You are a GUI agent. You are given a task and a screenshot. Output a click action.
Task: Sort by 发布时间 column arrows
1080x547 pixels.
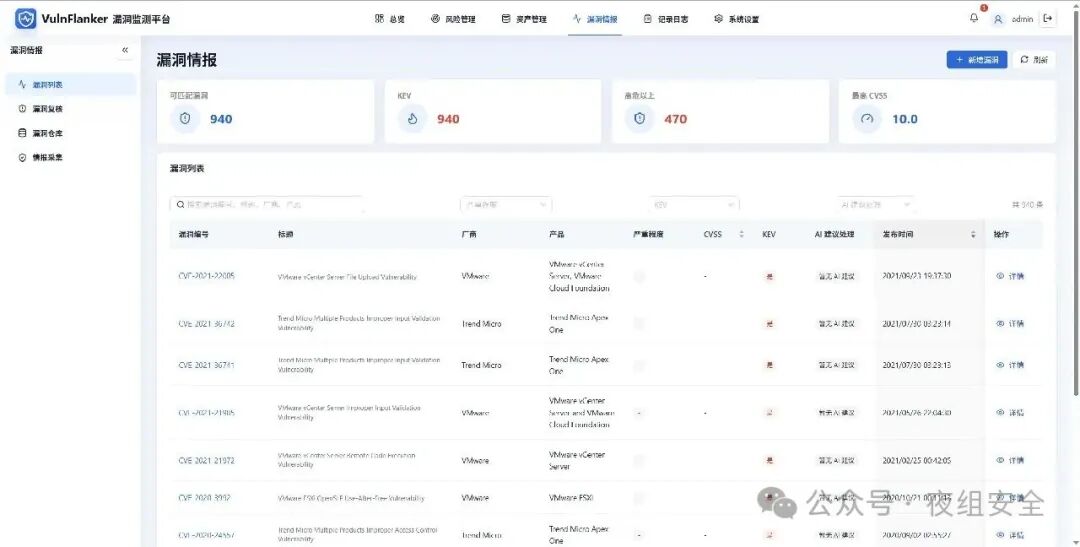click(973, 234)
